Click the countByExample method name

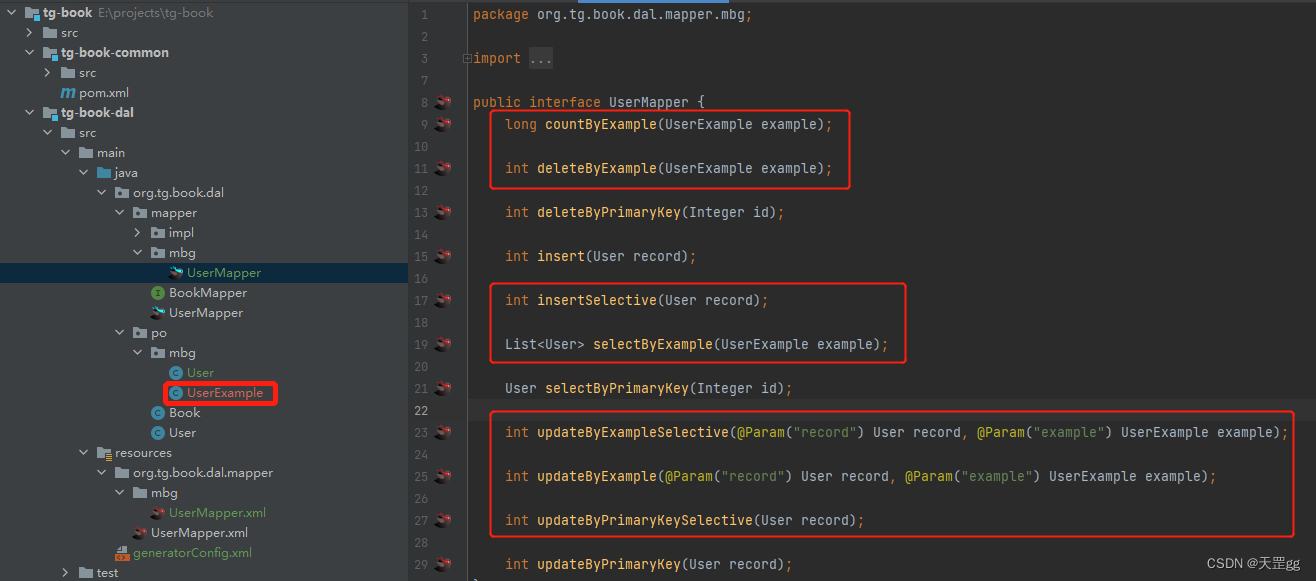click(x=601, y=124)
